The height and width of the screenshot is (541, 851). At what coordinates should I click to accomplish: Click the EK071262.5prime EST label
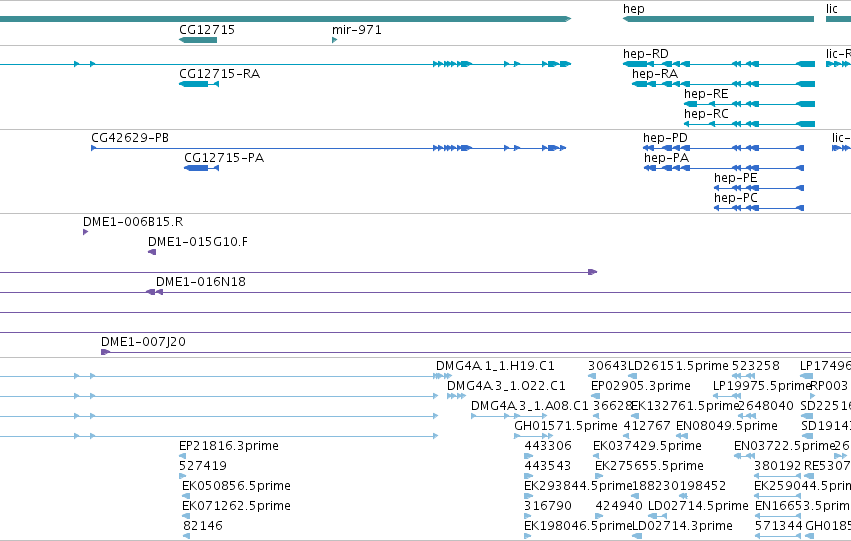(237, 506)
